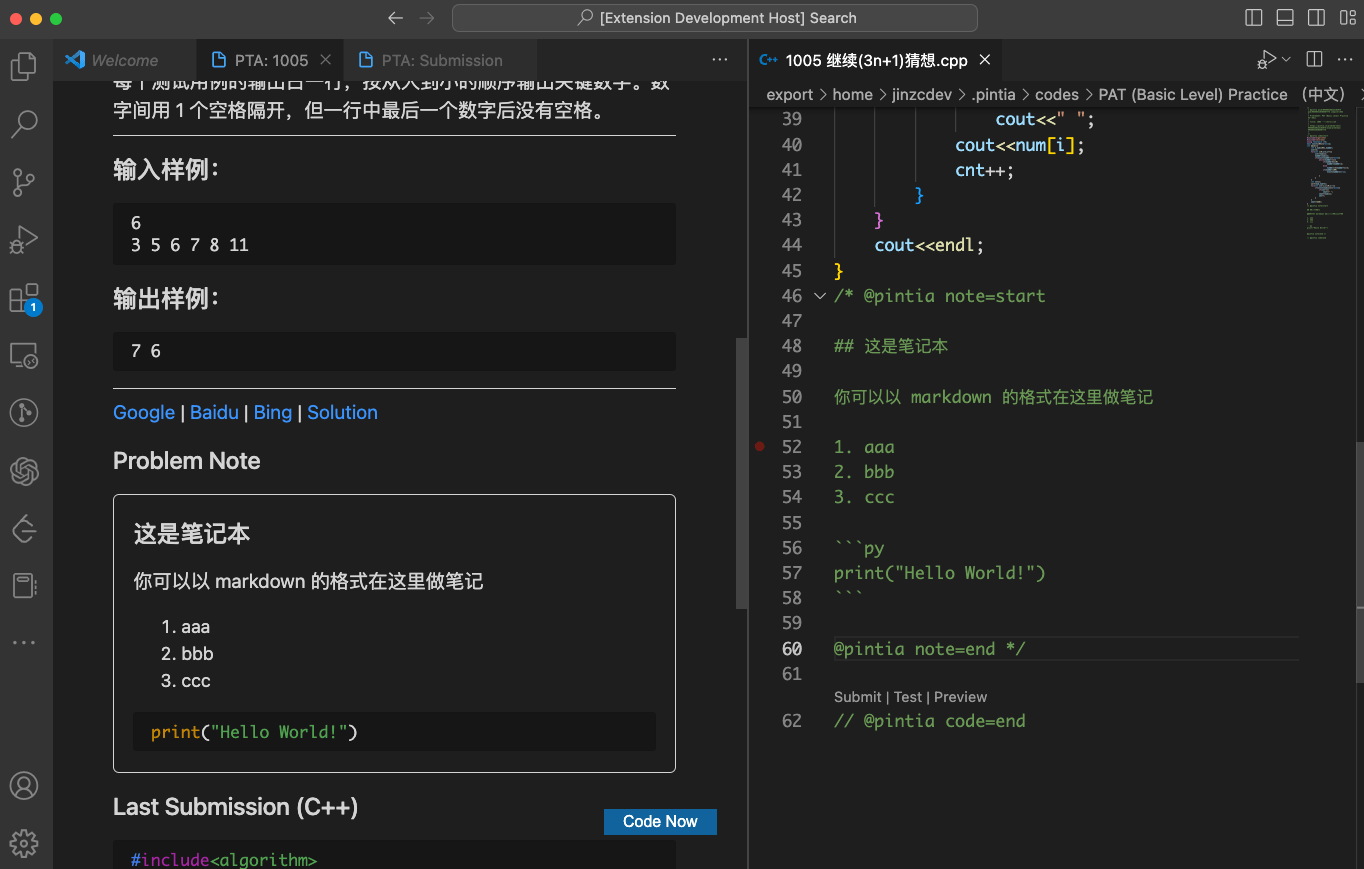Open the circular git branch icon view
The width and height of the screenshot is (1364, 869).
point(24,412)
